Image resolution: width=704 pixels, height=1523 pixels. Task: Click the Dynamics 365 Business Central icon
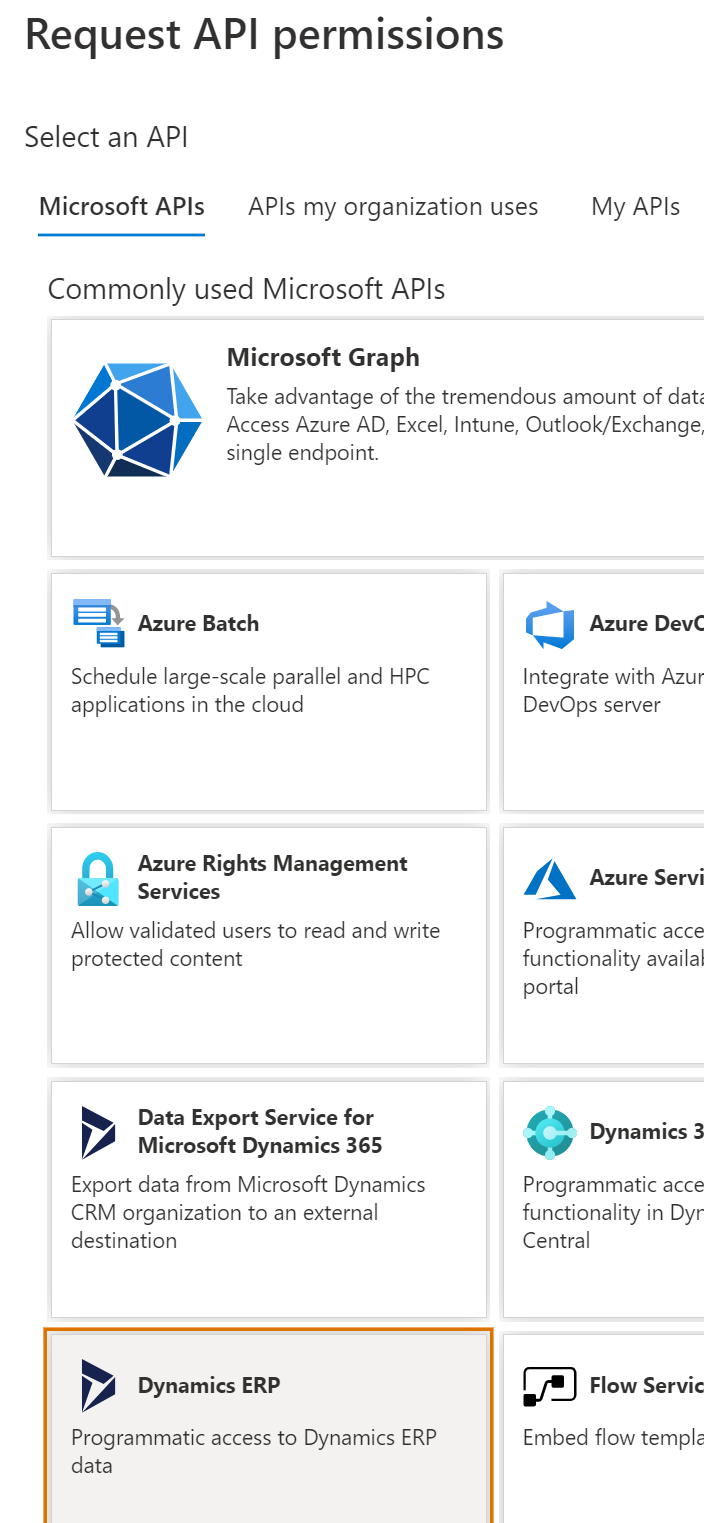pyautogui.click(x=549, y=1132)
